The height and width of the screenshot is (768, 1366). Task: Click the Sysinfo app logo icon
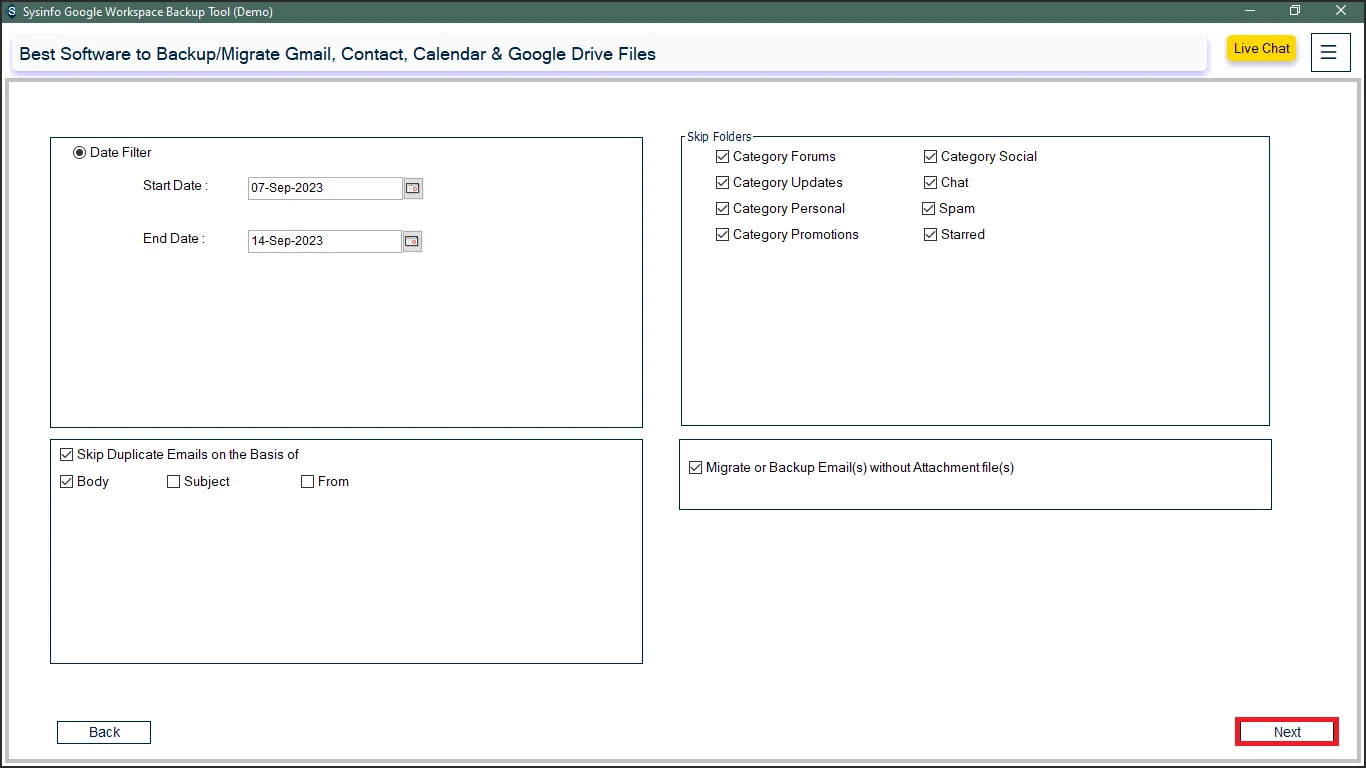pos(11,12)
